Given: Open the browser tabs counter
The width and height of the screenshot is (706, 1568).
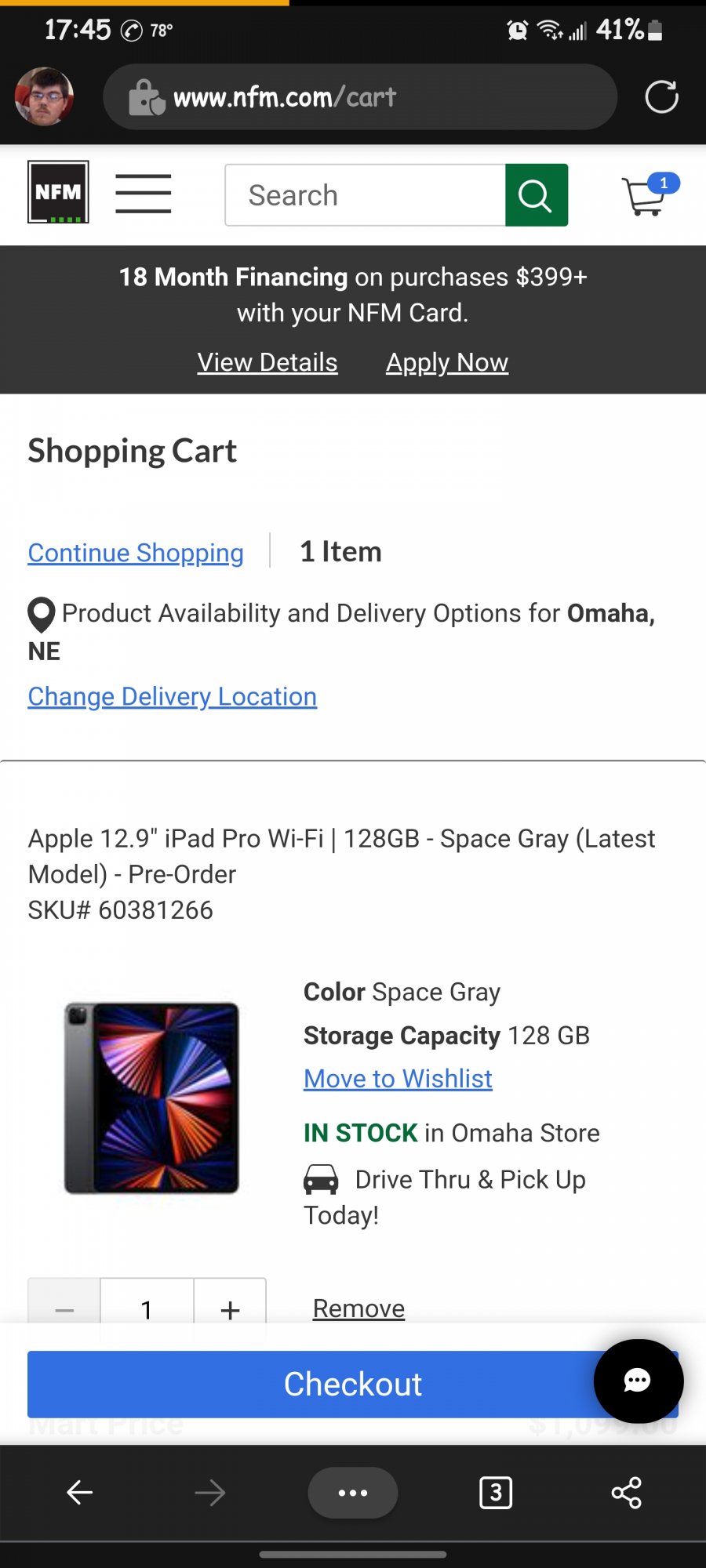Looking at the screenshot, I should click(495, 1493).
